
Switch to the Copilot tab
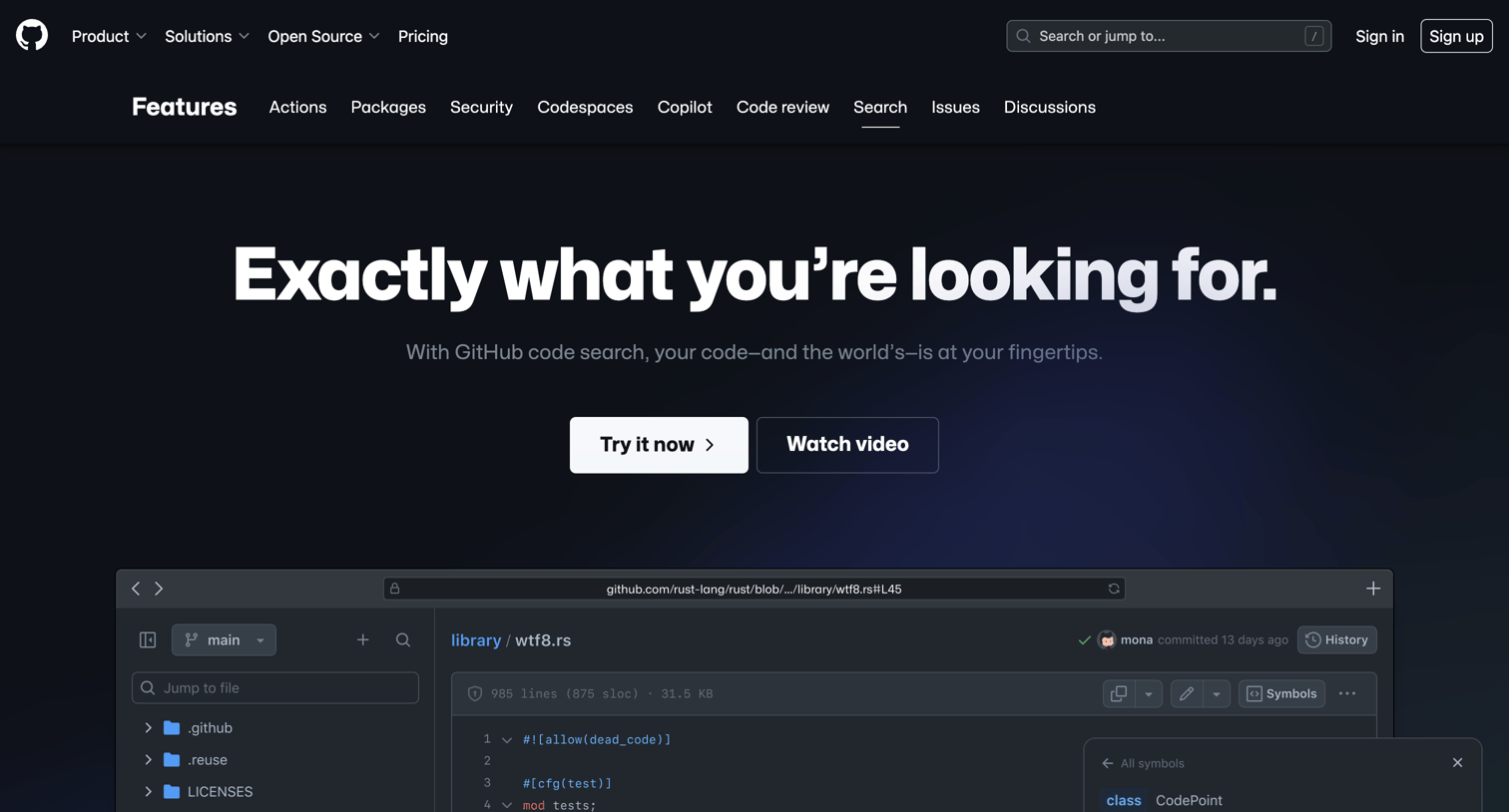685,107
